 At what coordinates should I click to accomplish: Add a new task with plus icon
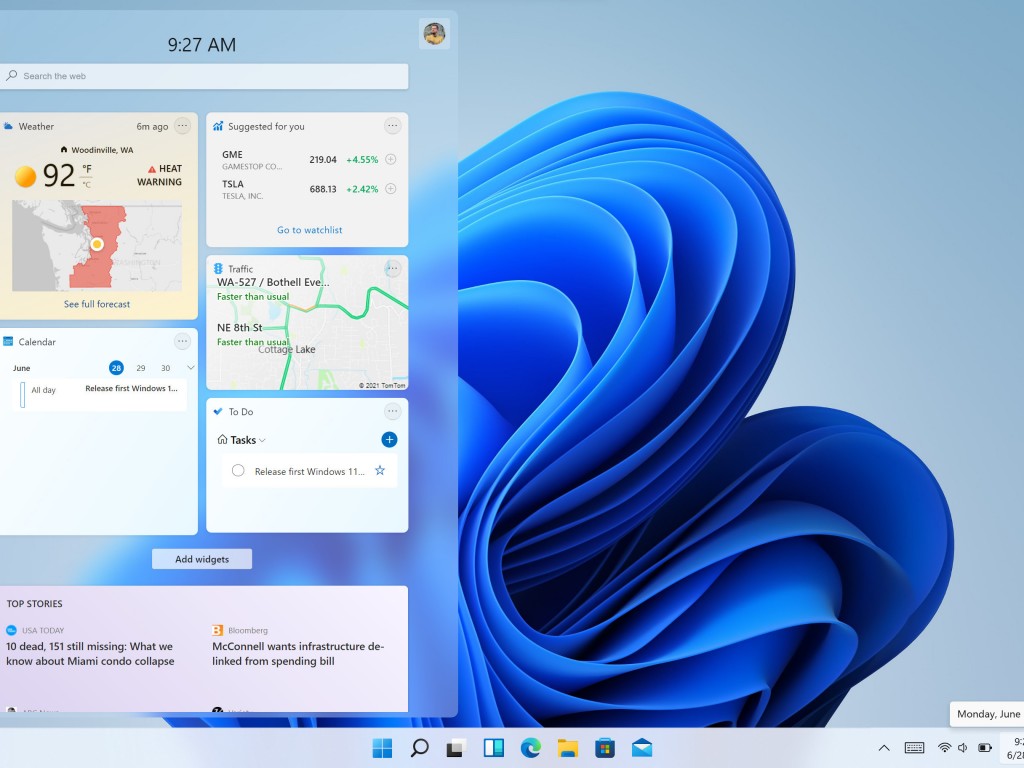tap(389, 440)
